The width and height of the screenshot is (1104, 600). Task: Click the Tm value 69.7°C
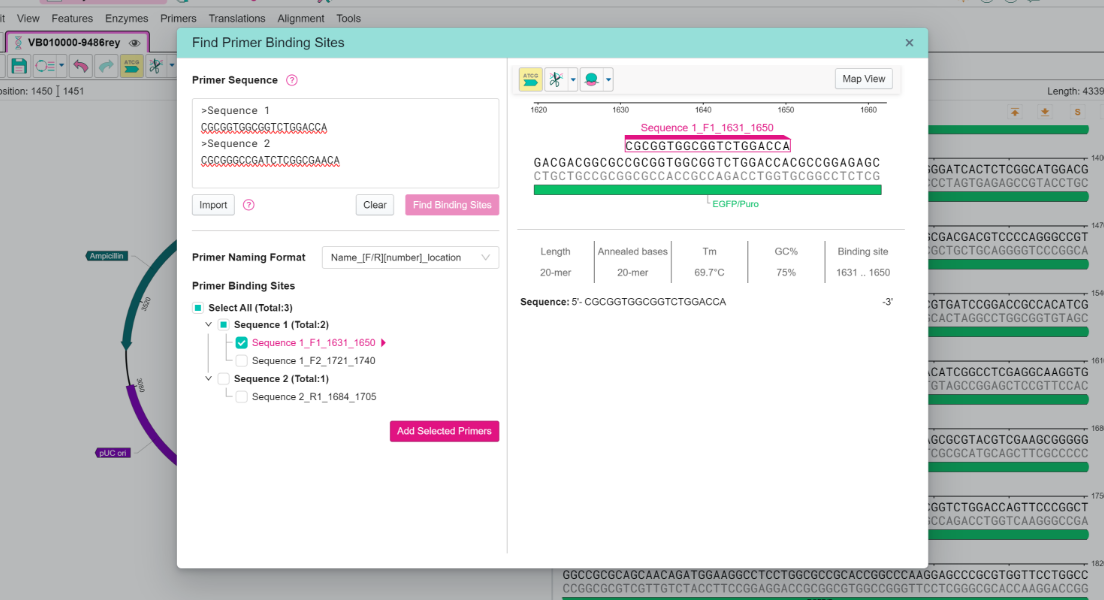(709, 273)
